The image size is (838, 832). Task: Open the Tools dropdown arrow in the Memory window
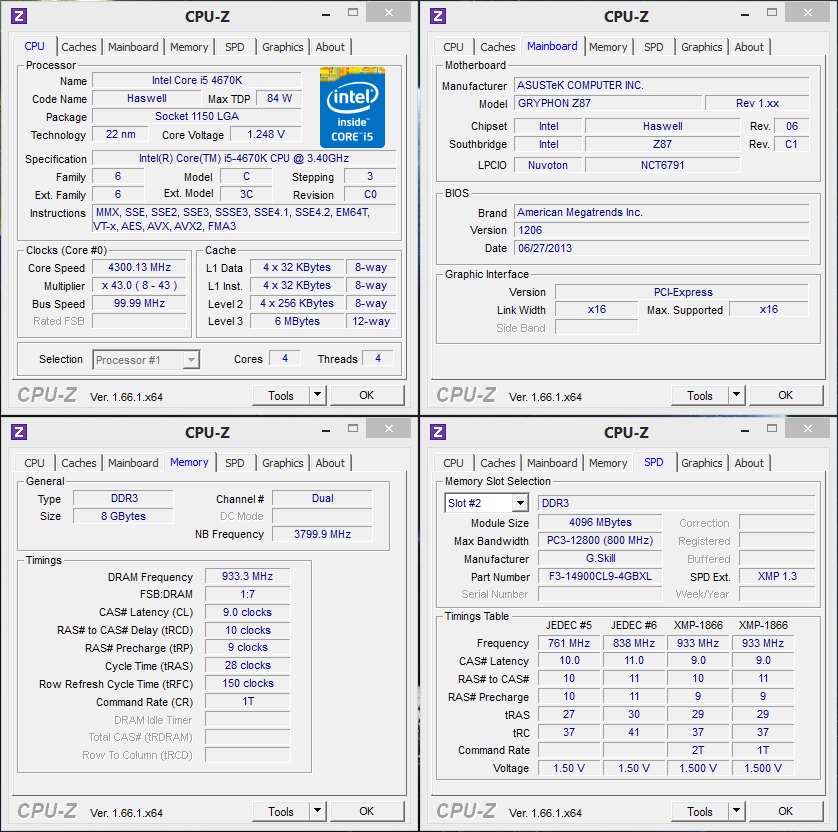tap(317, 811)
